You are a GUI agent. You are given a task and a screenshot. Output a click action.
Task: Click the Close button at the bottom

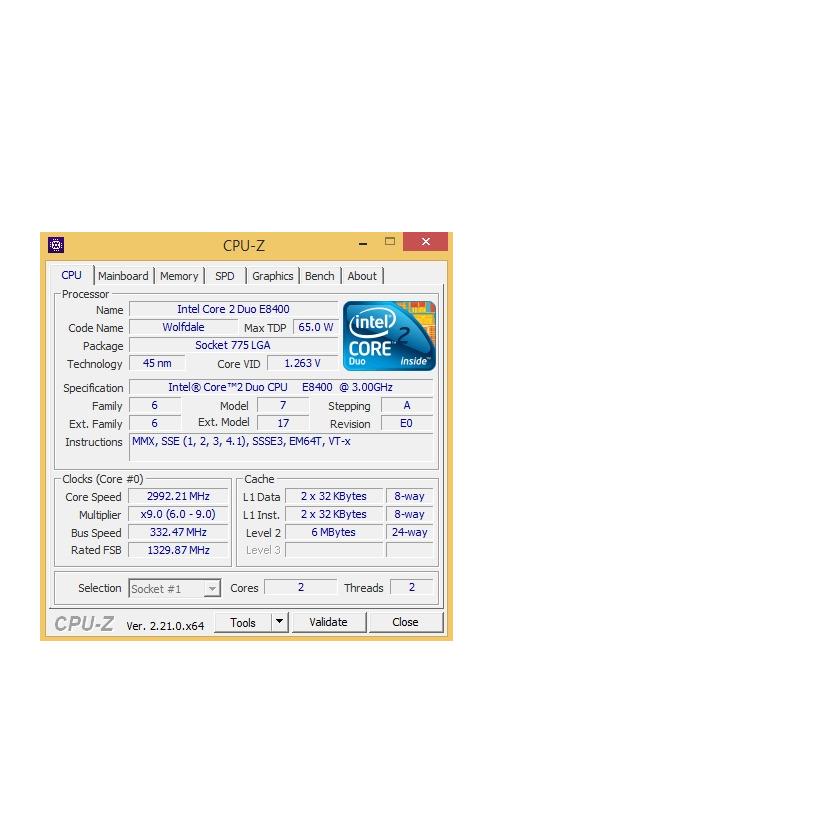[405, 622]
